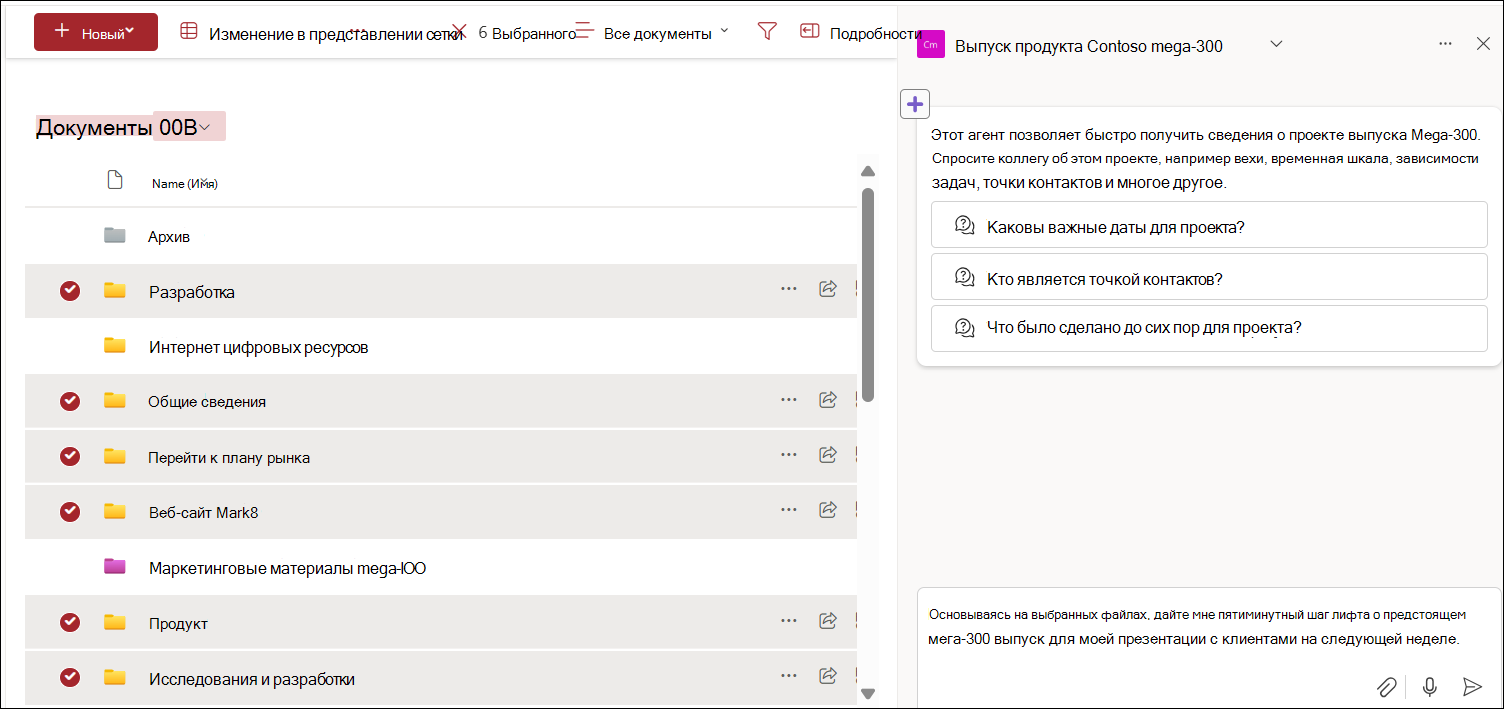This screenshot has height=709, width=1504.
Task: Select prompt Каковы важные даты для проекта?
Action: [x=1209, y=225]
